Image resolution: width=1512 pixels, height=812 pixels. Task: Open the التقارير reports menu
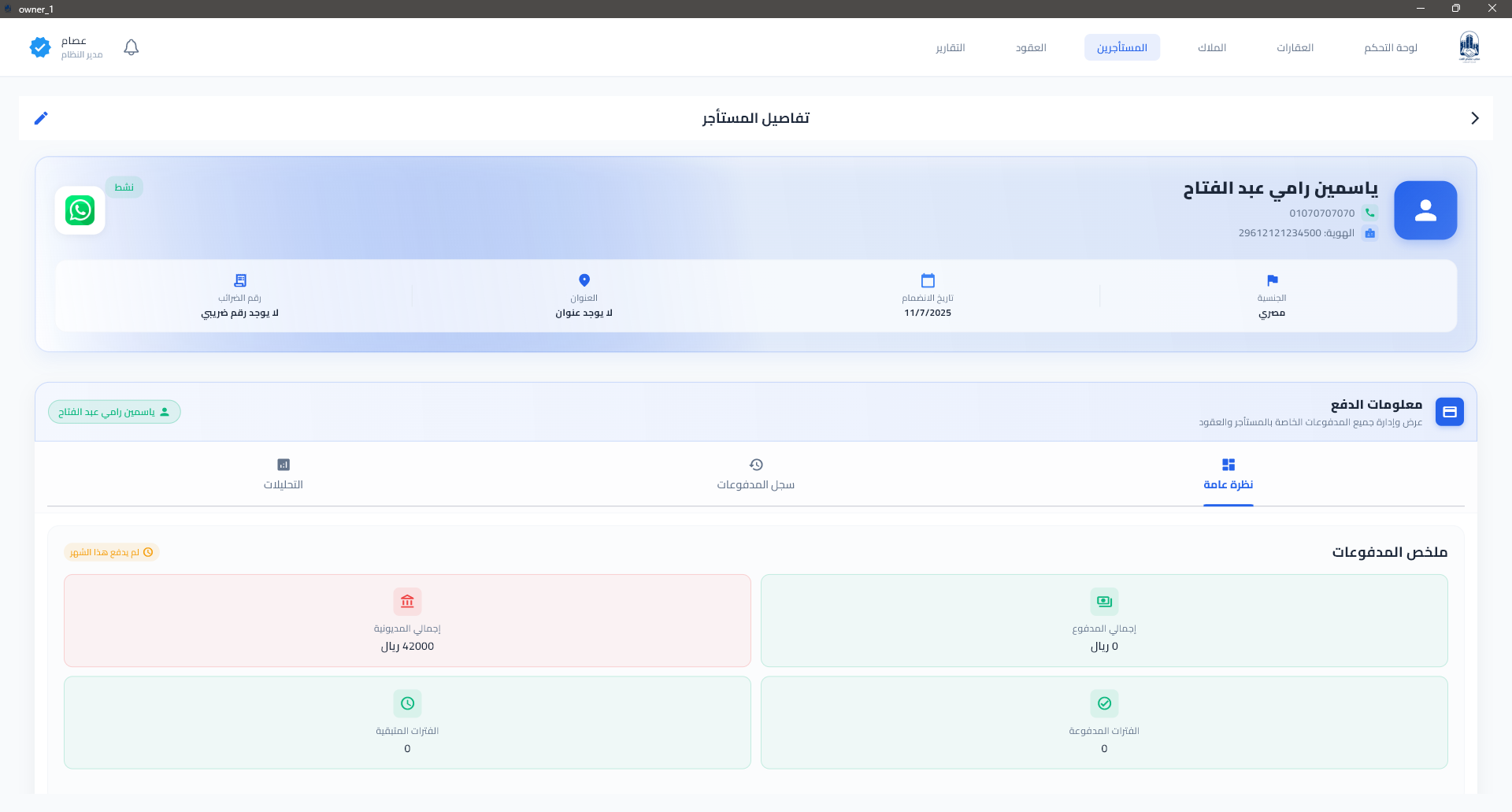point(951,47)
